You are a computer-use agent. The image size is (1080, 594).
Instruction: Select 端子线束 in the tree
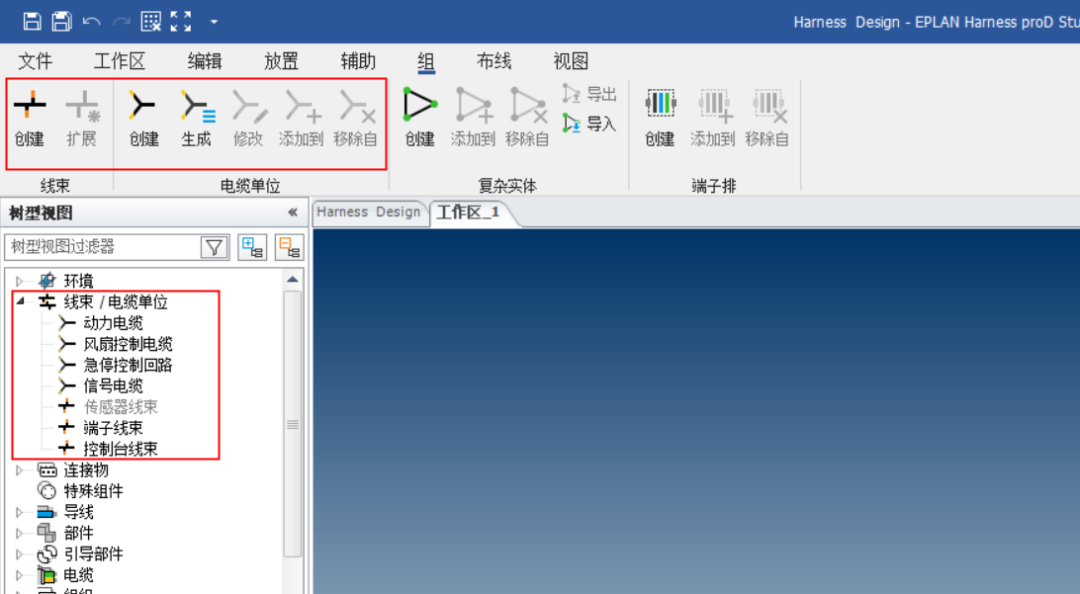pos(113,428)
